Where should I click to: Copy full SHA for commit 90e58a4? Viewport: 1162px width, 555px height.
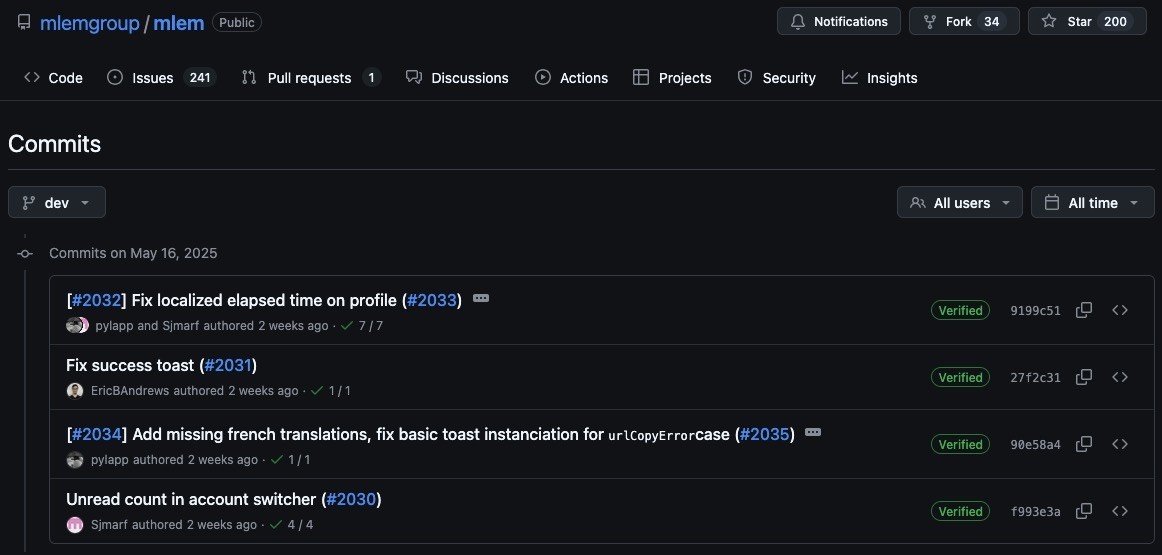(1083, 444)
